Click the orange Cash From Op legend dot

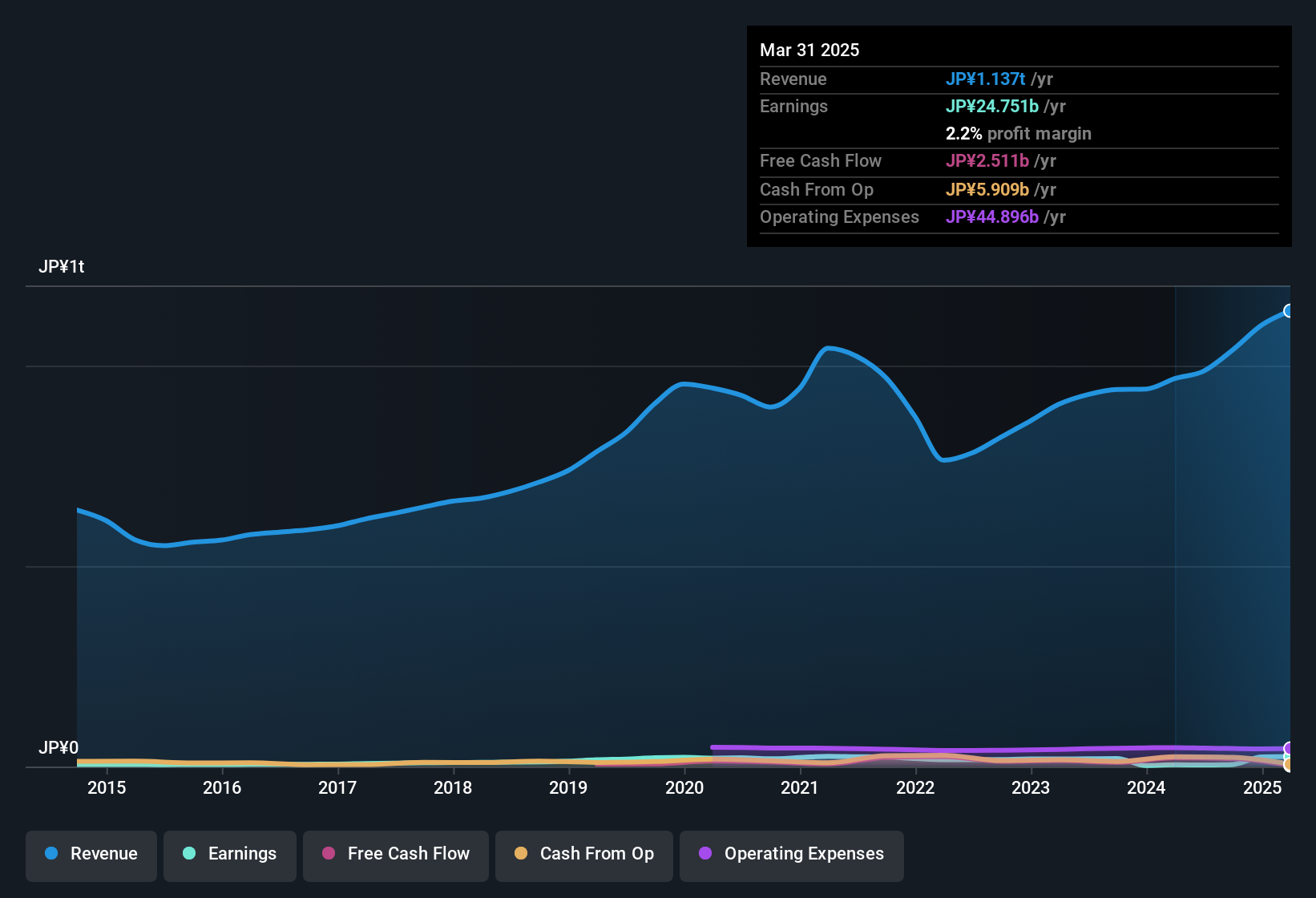521,853
